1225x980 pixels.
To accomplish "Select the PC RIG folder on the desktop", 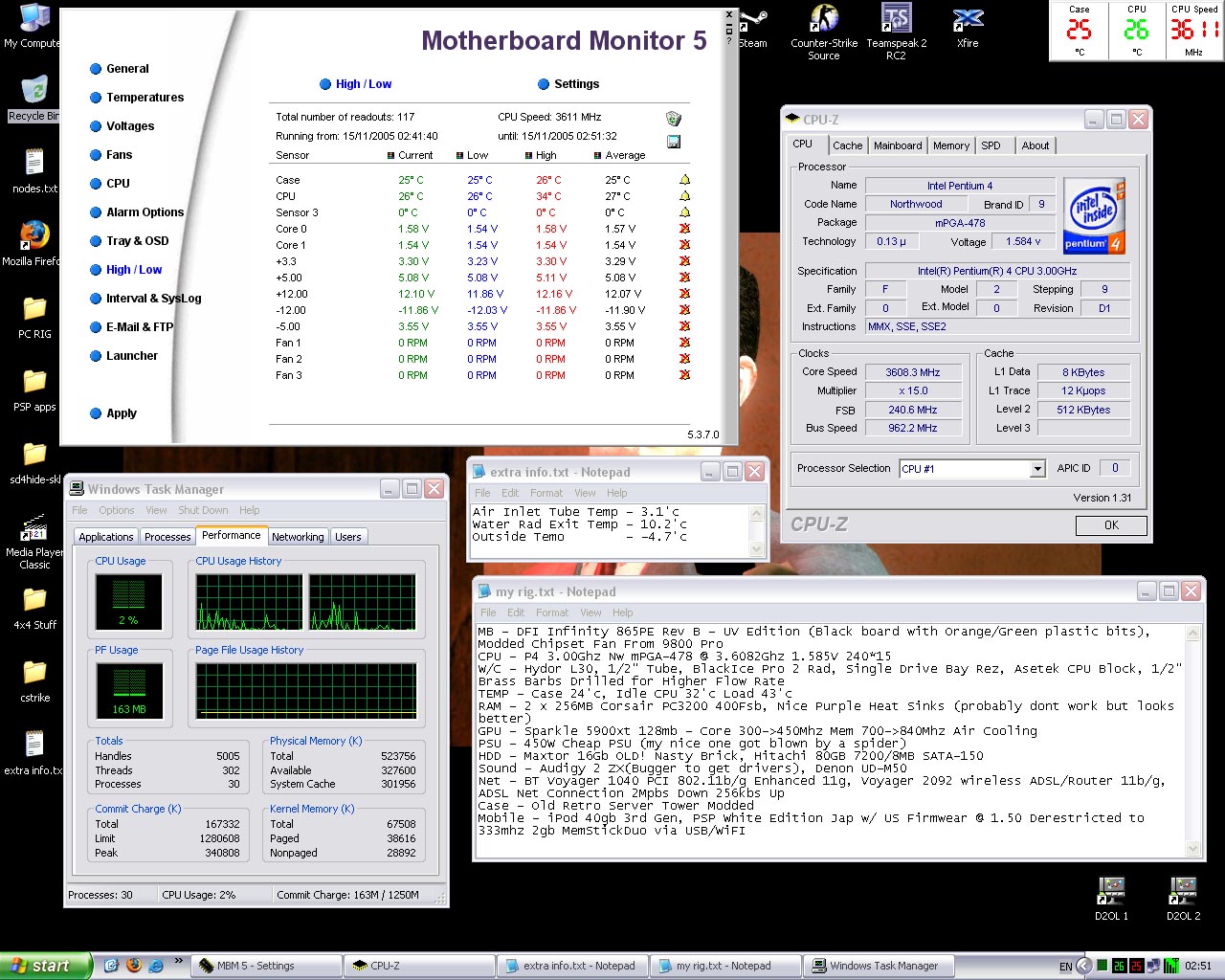I will coord(34,317).
